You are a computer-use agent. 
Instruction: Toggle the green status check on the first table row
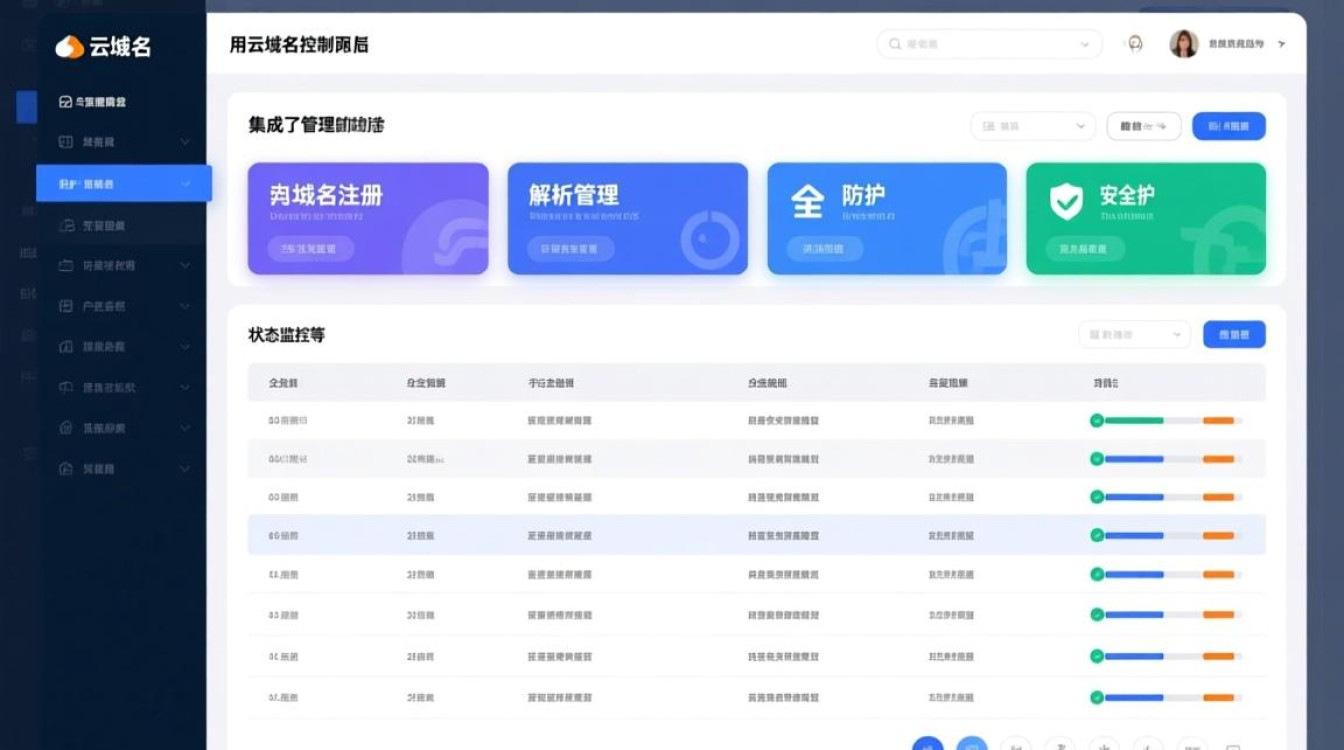coord(1097,420)
